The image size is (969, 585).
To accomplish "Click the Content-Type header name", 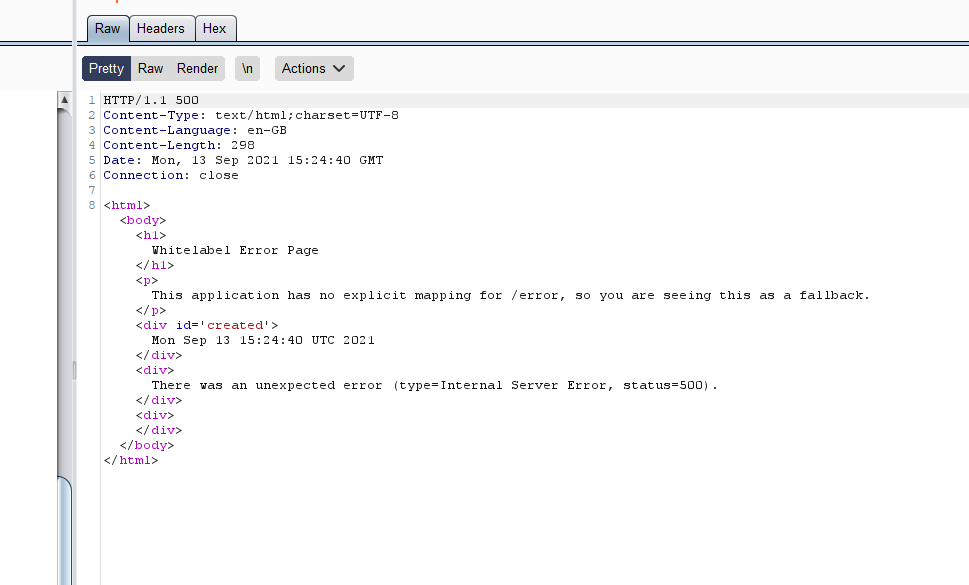I will pyautogui.click(x=151, y=116).
